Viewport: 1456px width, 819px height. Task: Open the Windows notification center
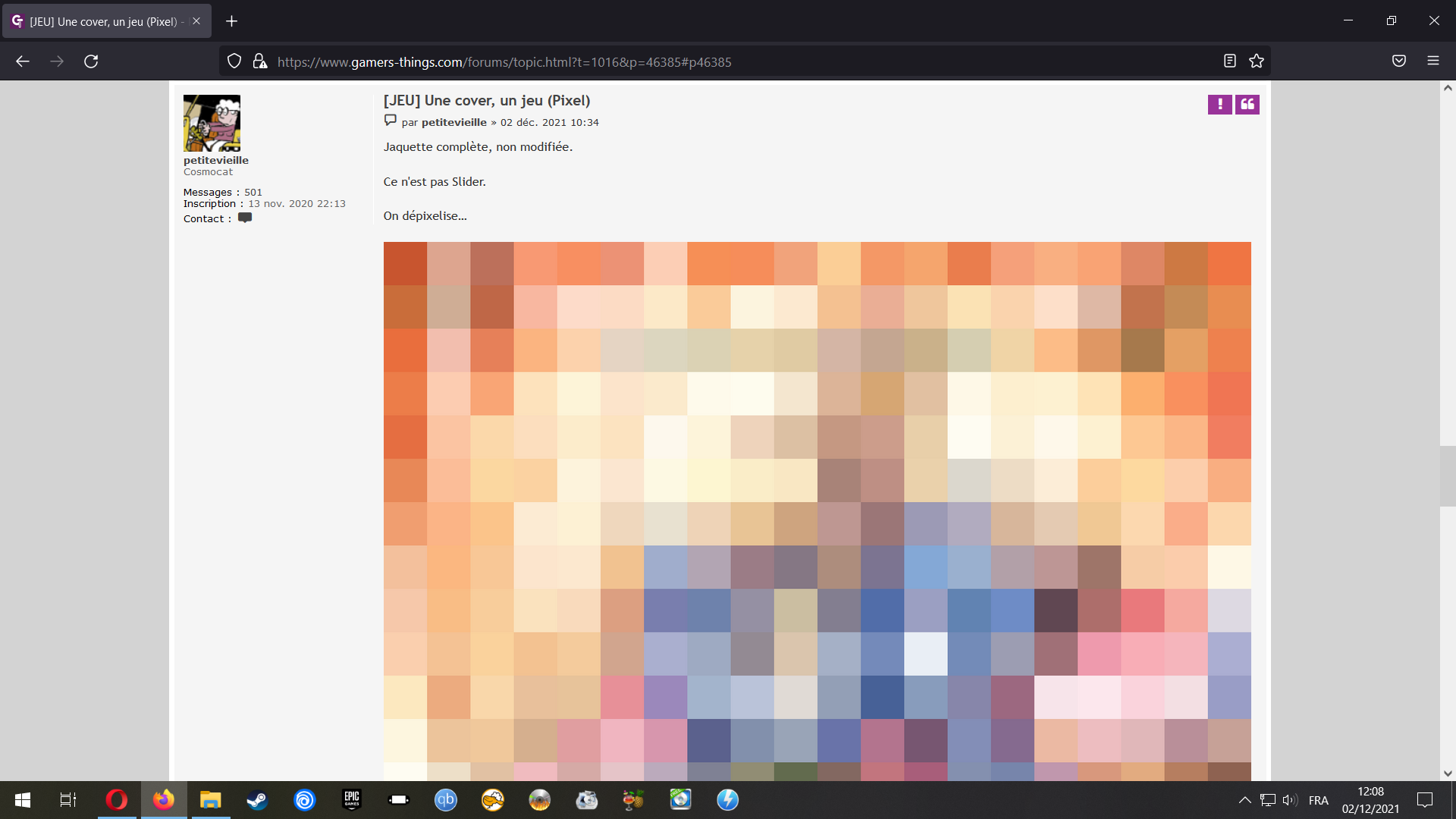1425,800
